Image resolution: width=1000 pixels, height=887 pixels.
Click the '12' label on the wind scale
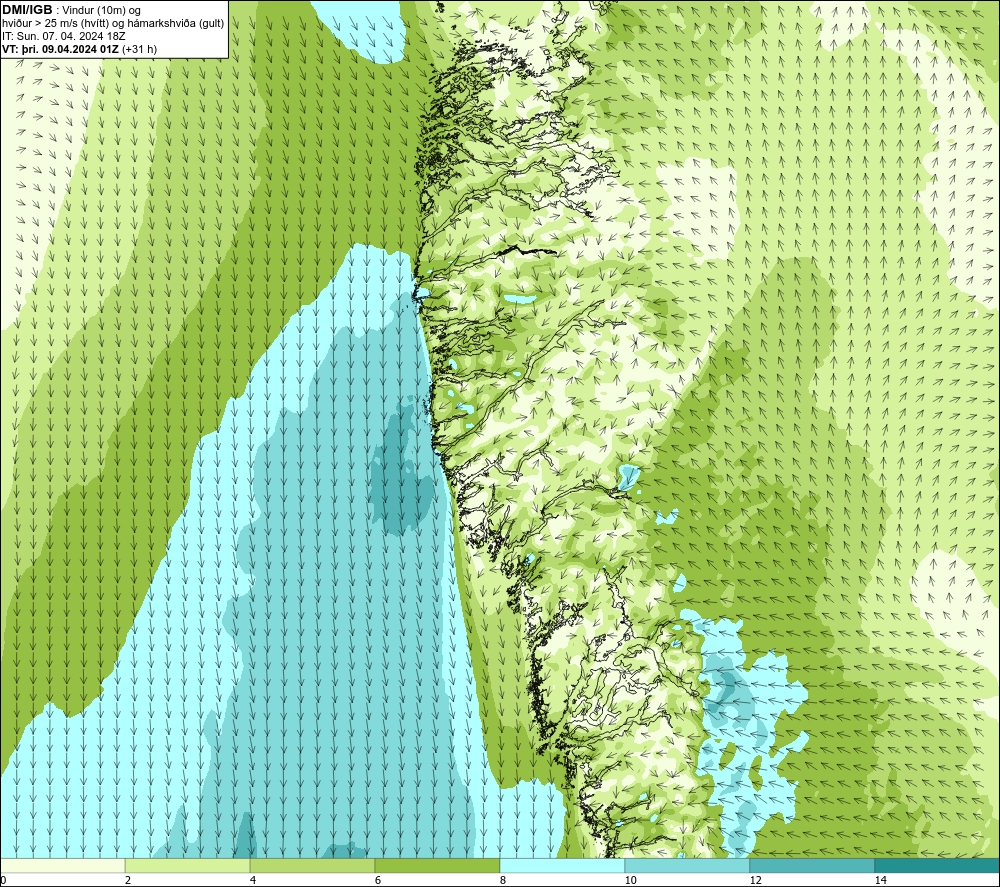click(x=756, y=881)
